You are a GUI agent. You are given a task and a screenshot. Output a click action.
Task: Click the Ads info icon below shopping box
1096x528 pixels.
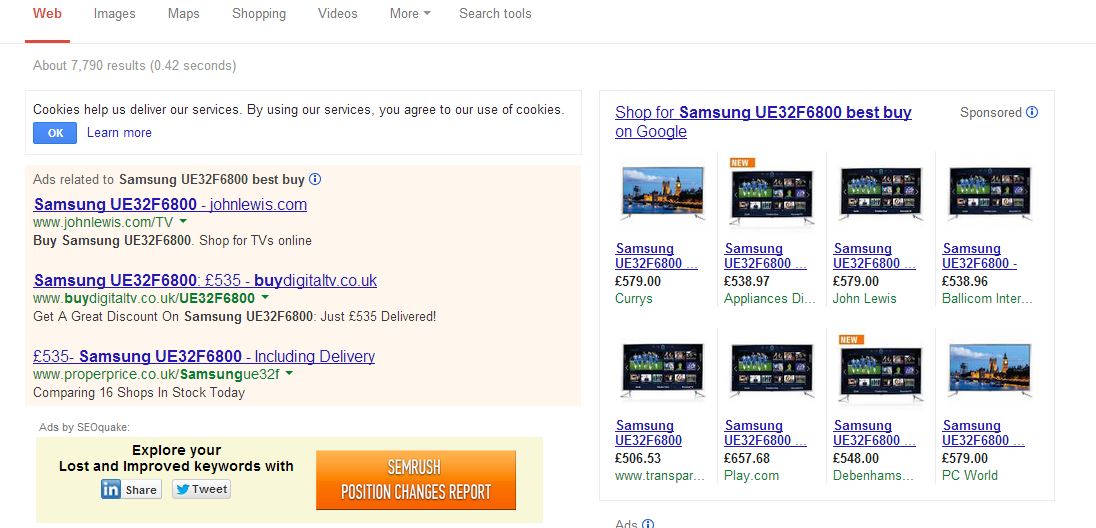[648, 524]
